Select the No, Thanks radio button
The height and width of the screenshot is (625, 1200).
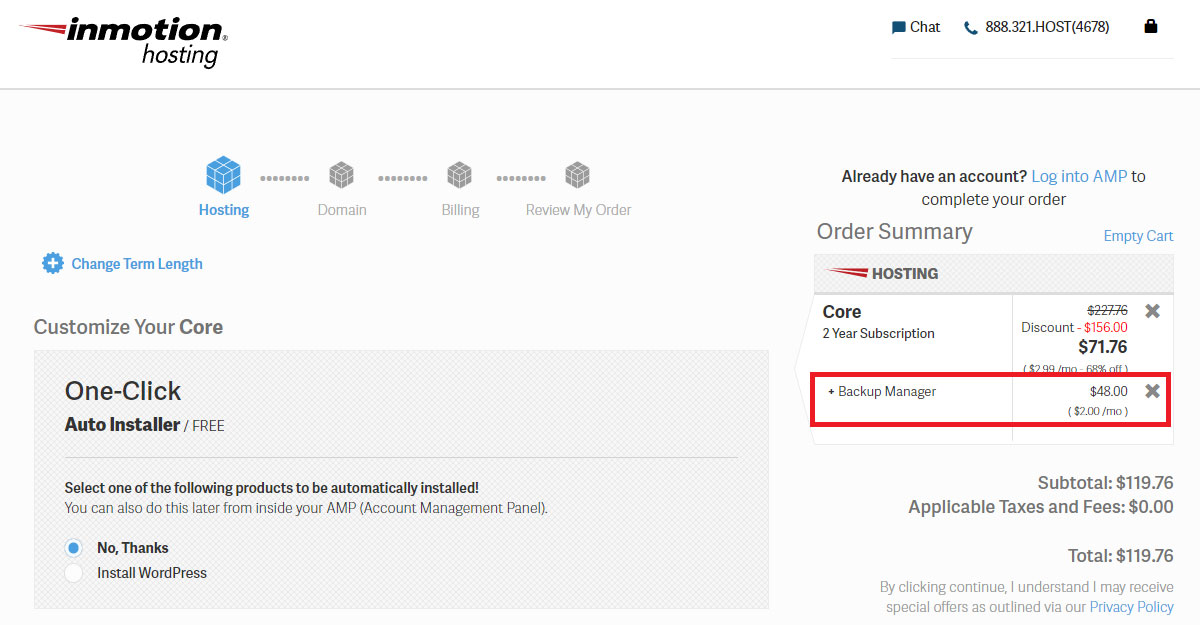pyautogui.click(x=73, y=548)
